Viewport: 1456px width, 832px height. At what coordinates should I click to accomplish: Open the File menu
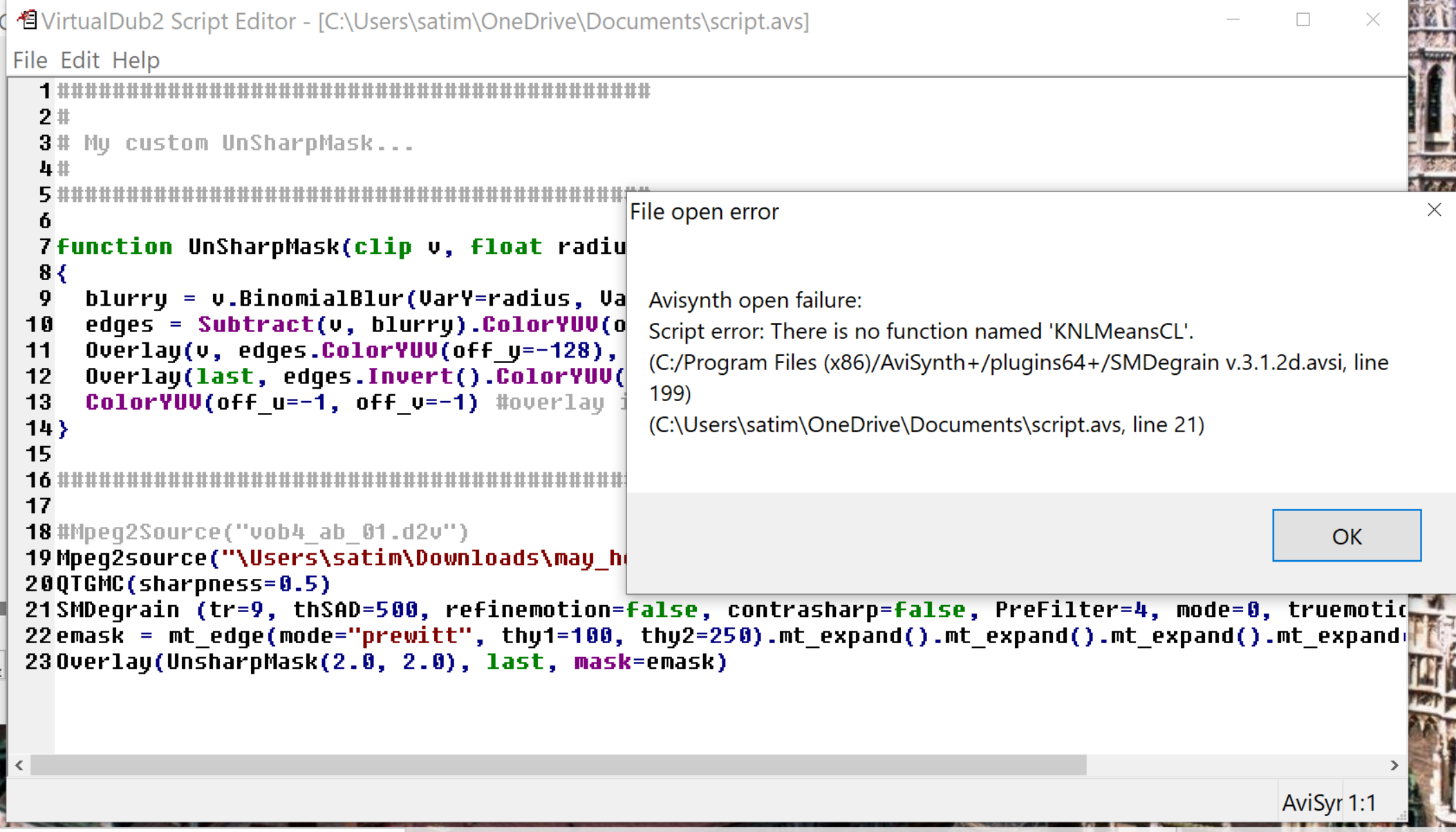tap(30, 60)
